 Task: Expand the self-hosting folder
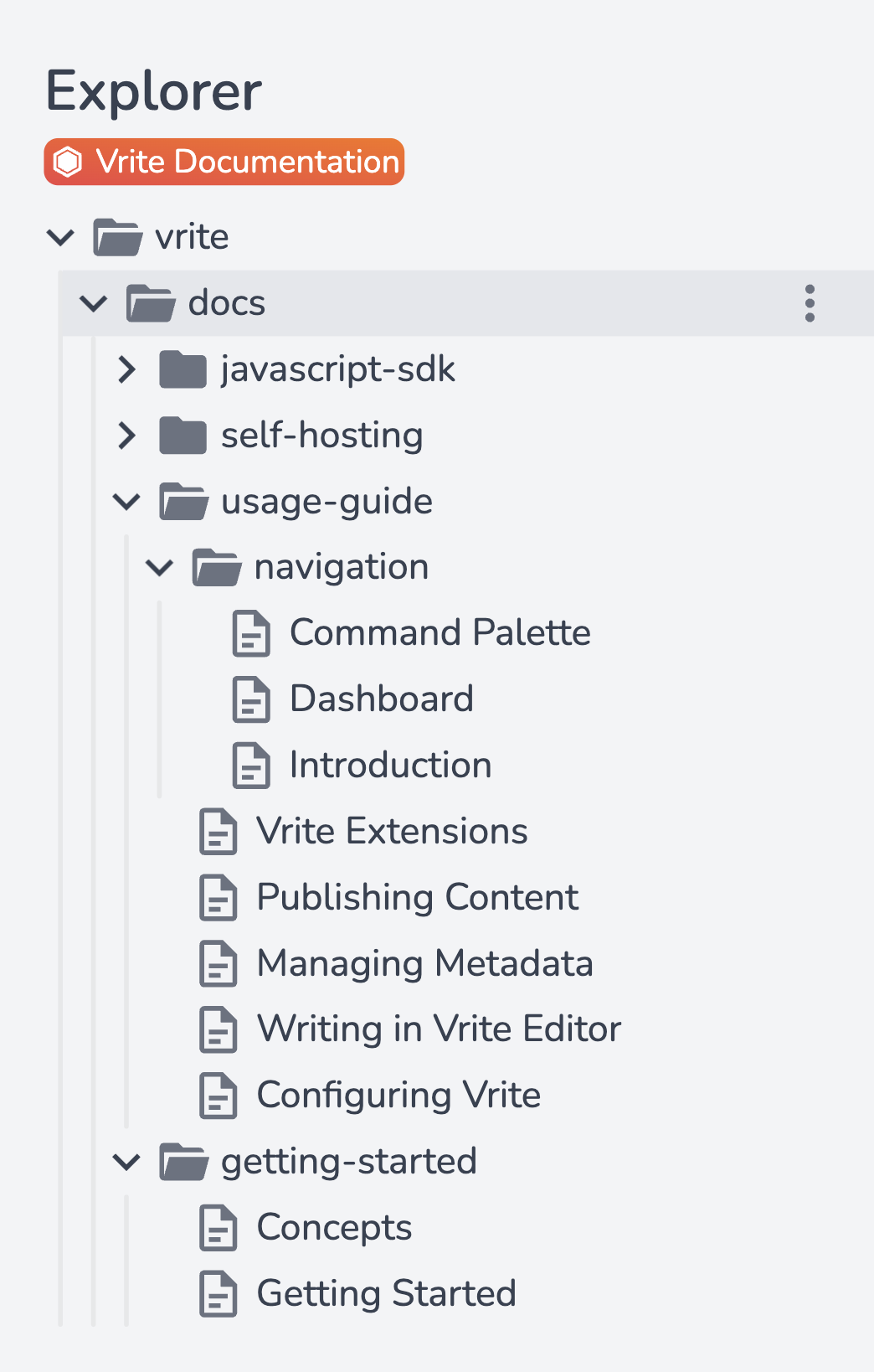(126, 435)
